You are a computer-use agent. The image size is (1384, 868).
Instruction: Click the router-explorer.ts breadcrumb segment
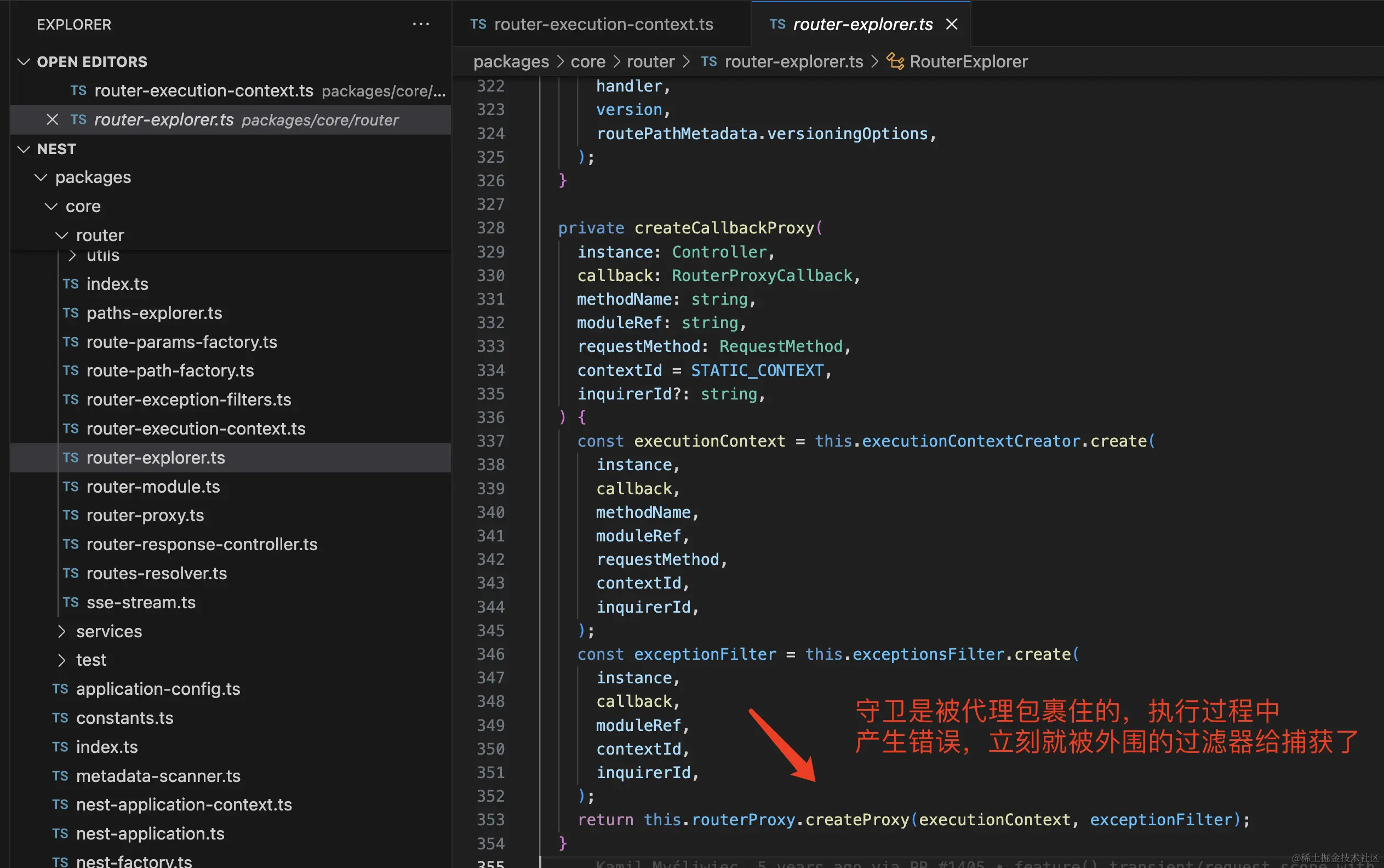(794, 61)
